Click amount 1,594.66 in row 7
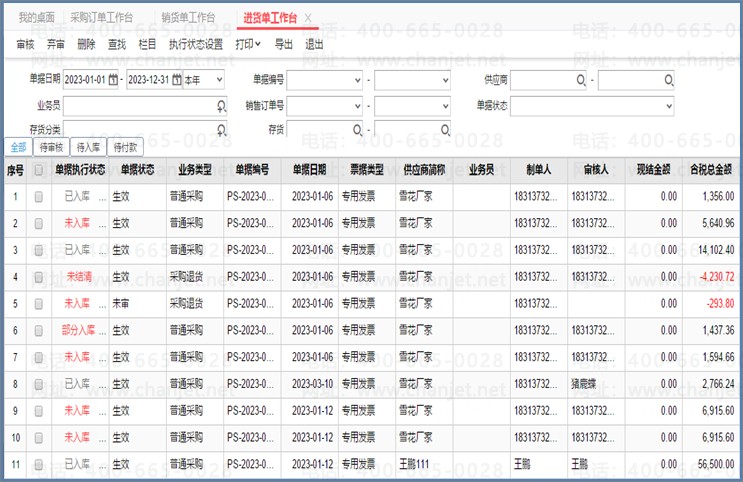Screen dimensions: 743x482 click(x=718, y=357)
